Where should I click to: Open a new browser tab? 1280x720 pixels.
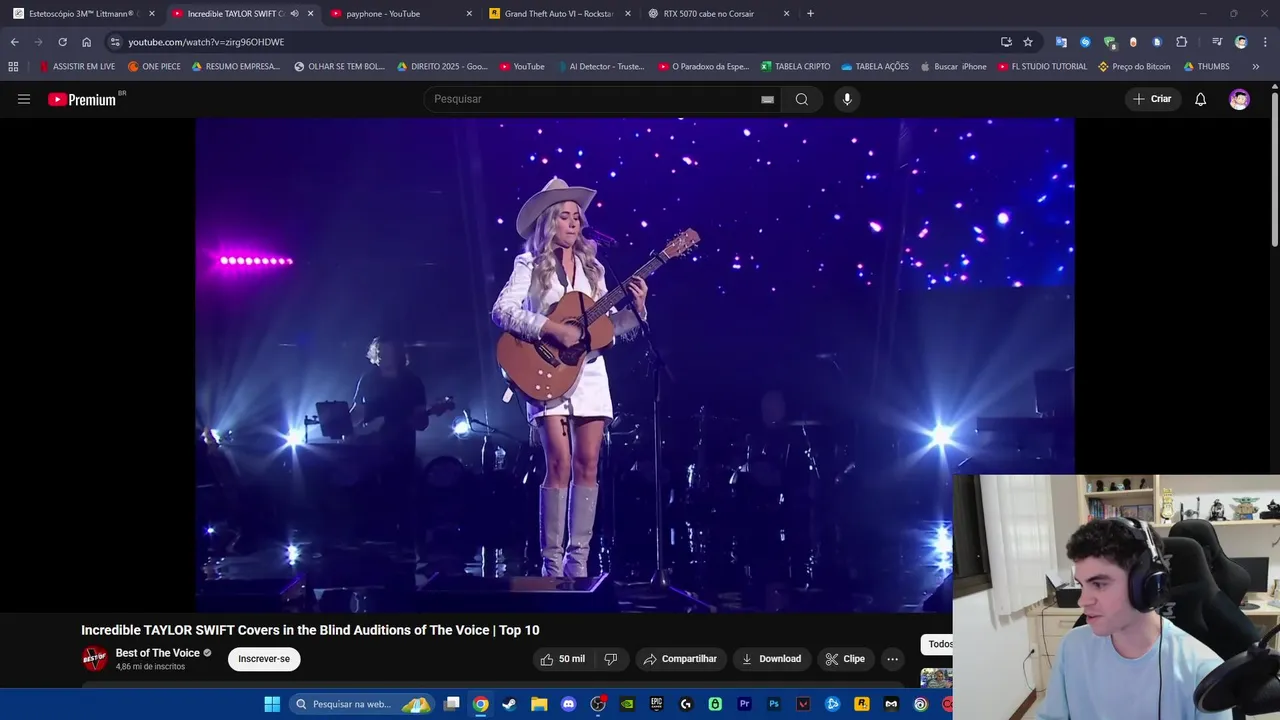(x=810, y=14)
